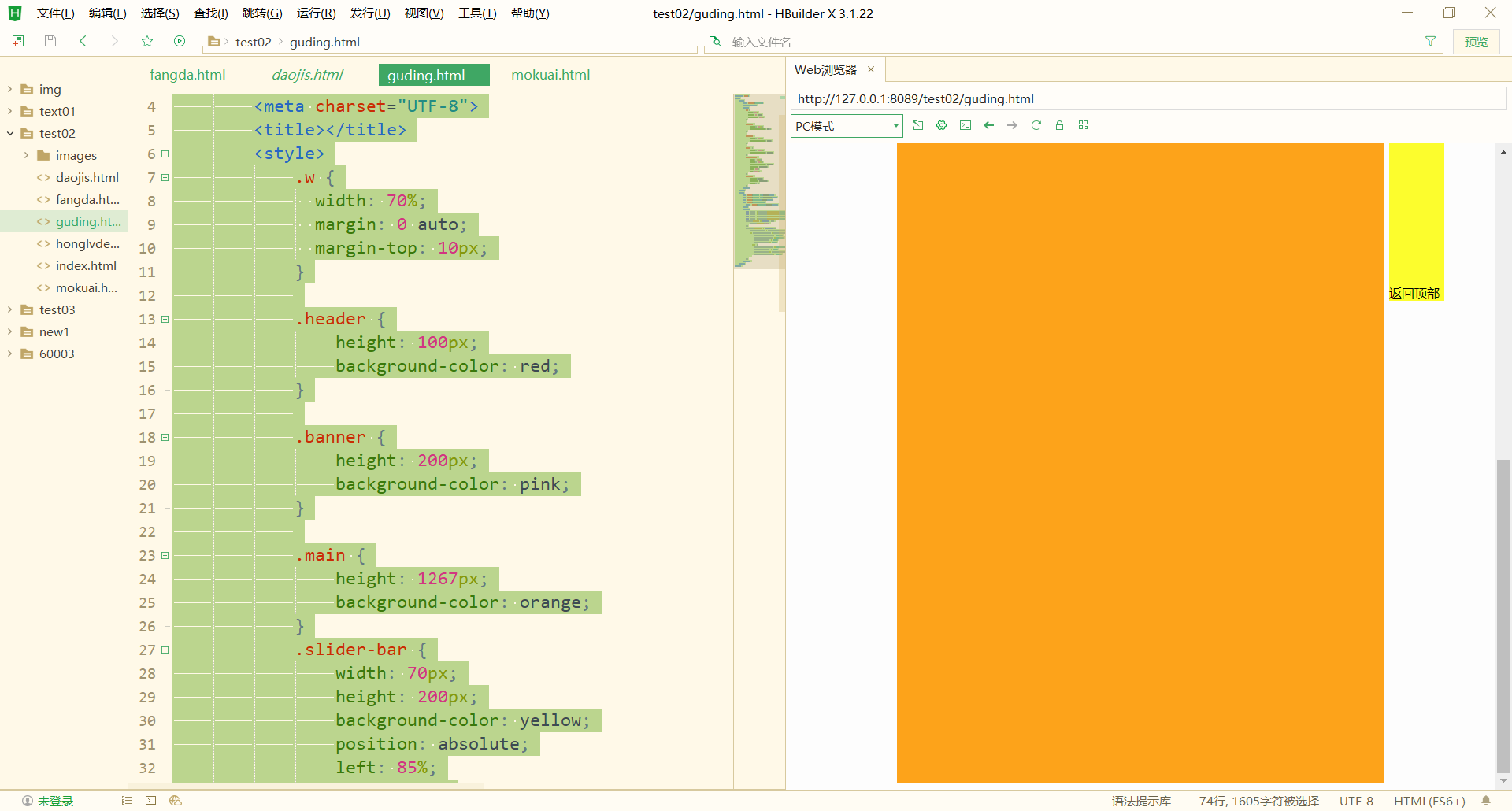The width and height of the screenshot is (1512, 811).
Task: Collapse the .header rule at line 13
Action: 165,319
